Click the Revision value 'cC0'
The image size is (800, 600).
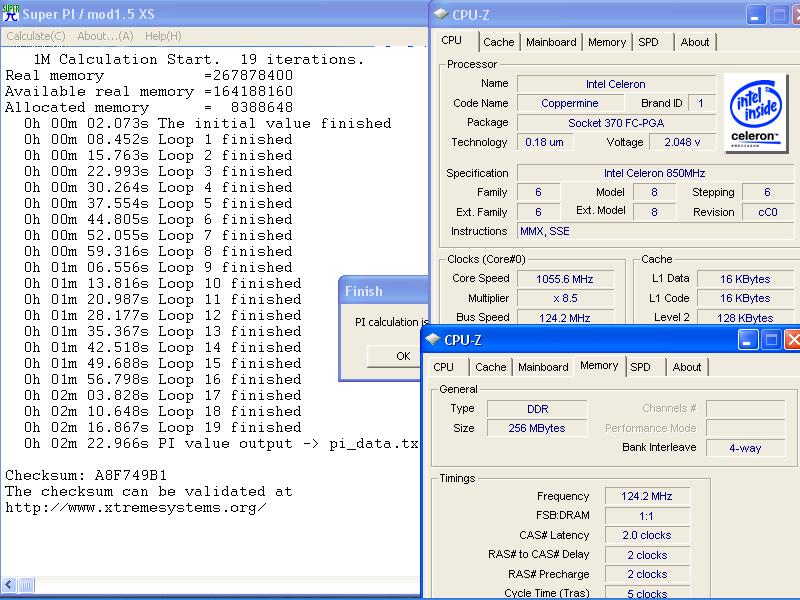coord(768,212)
